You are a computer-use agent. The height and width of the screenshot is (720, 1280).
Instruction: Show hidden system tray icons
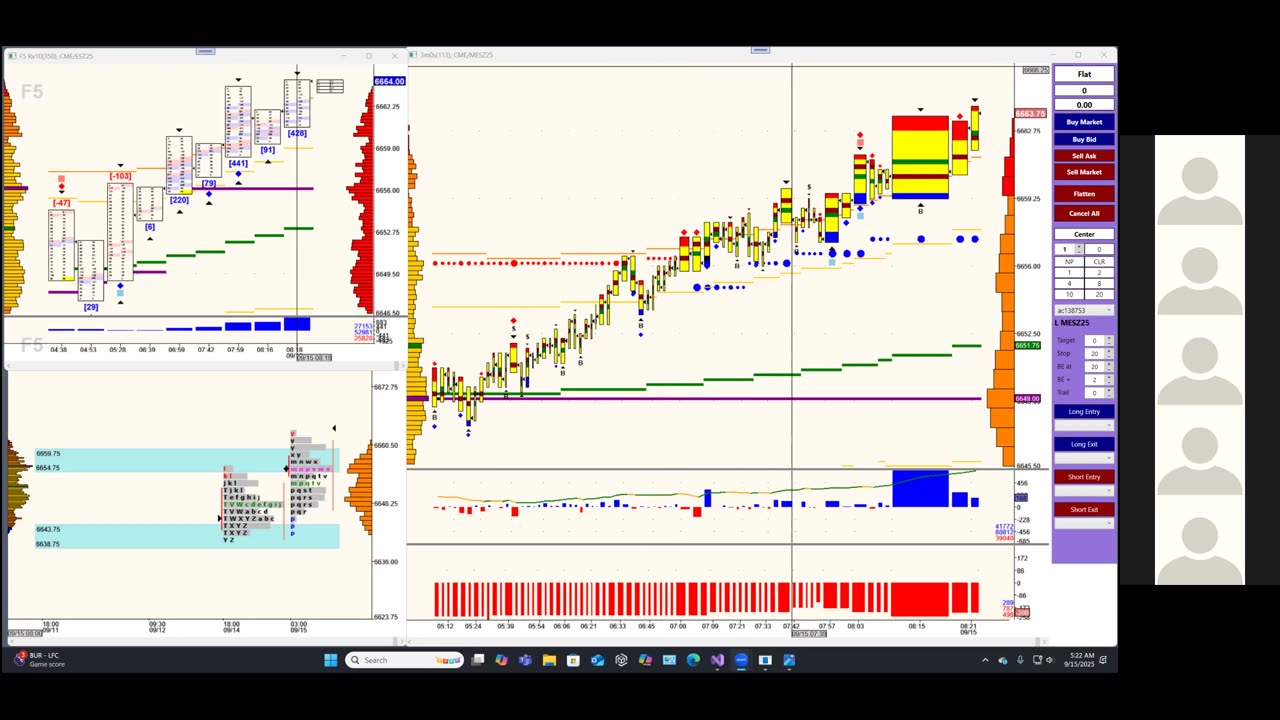(x=985, y=660)
